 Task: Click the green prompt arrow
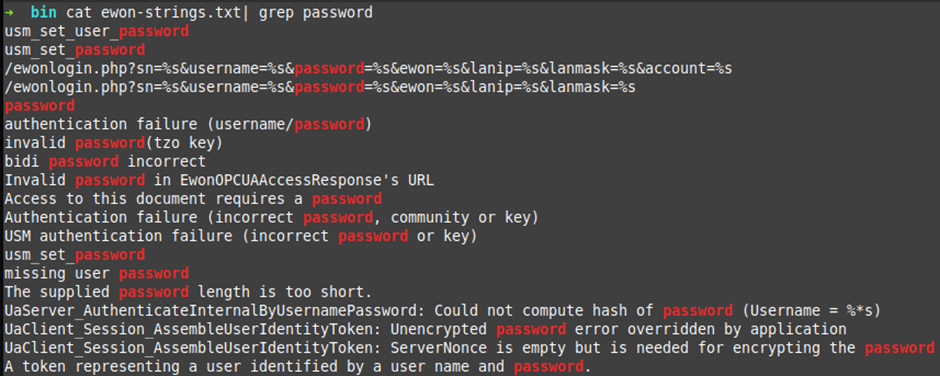pos(8,13)
